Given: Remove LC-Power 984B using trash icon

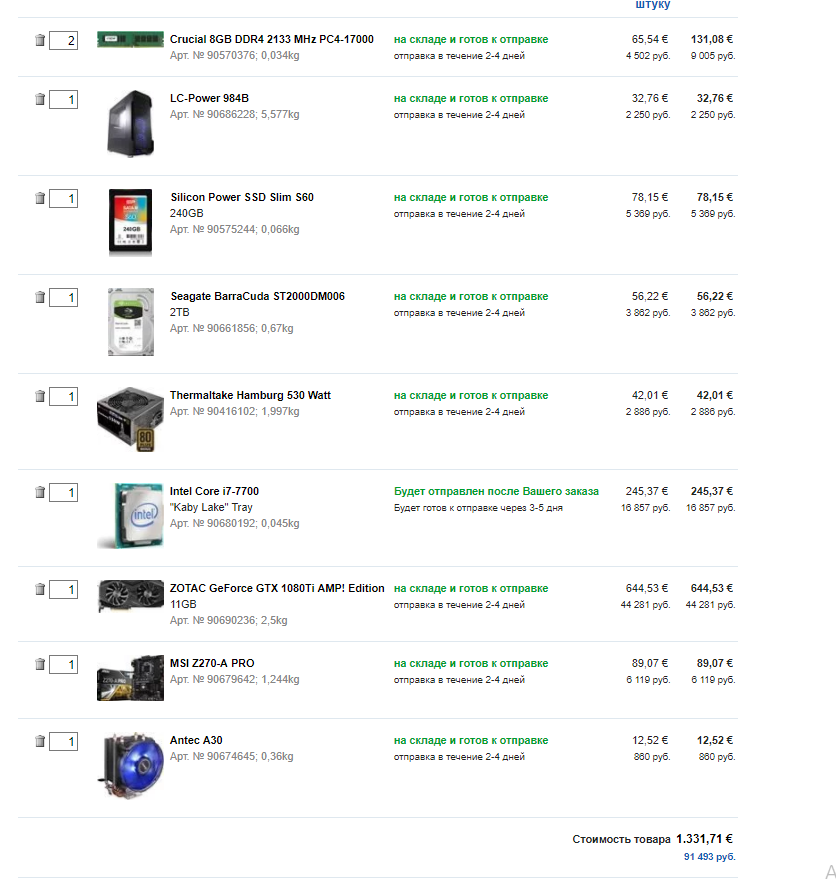Looking at the screenshot, I should [x=40, y=99].
